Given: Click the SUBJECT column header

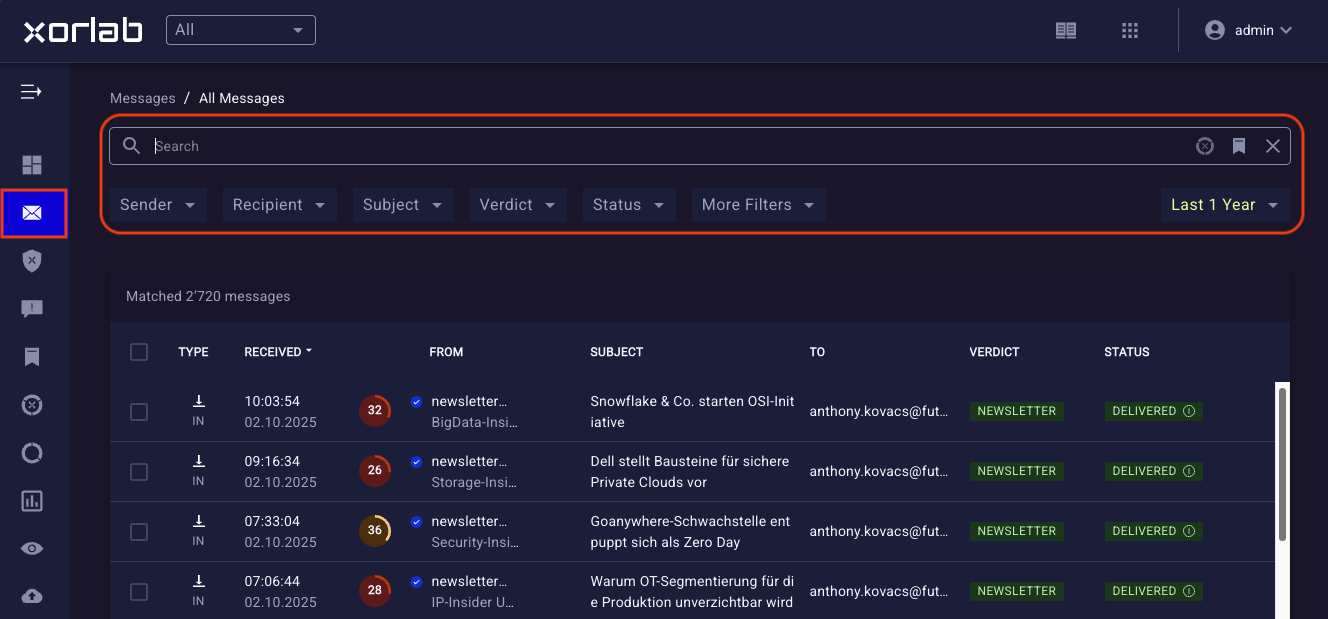Looking at the screenshot, I should 617,352.
